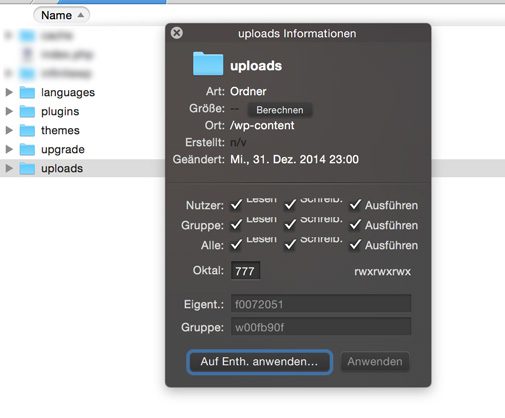Sort by the Name column header

[61, 15]
